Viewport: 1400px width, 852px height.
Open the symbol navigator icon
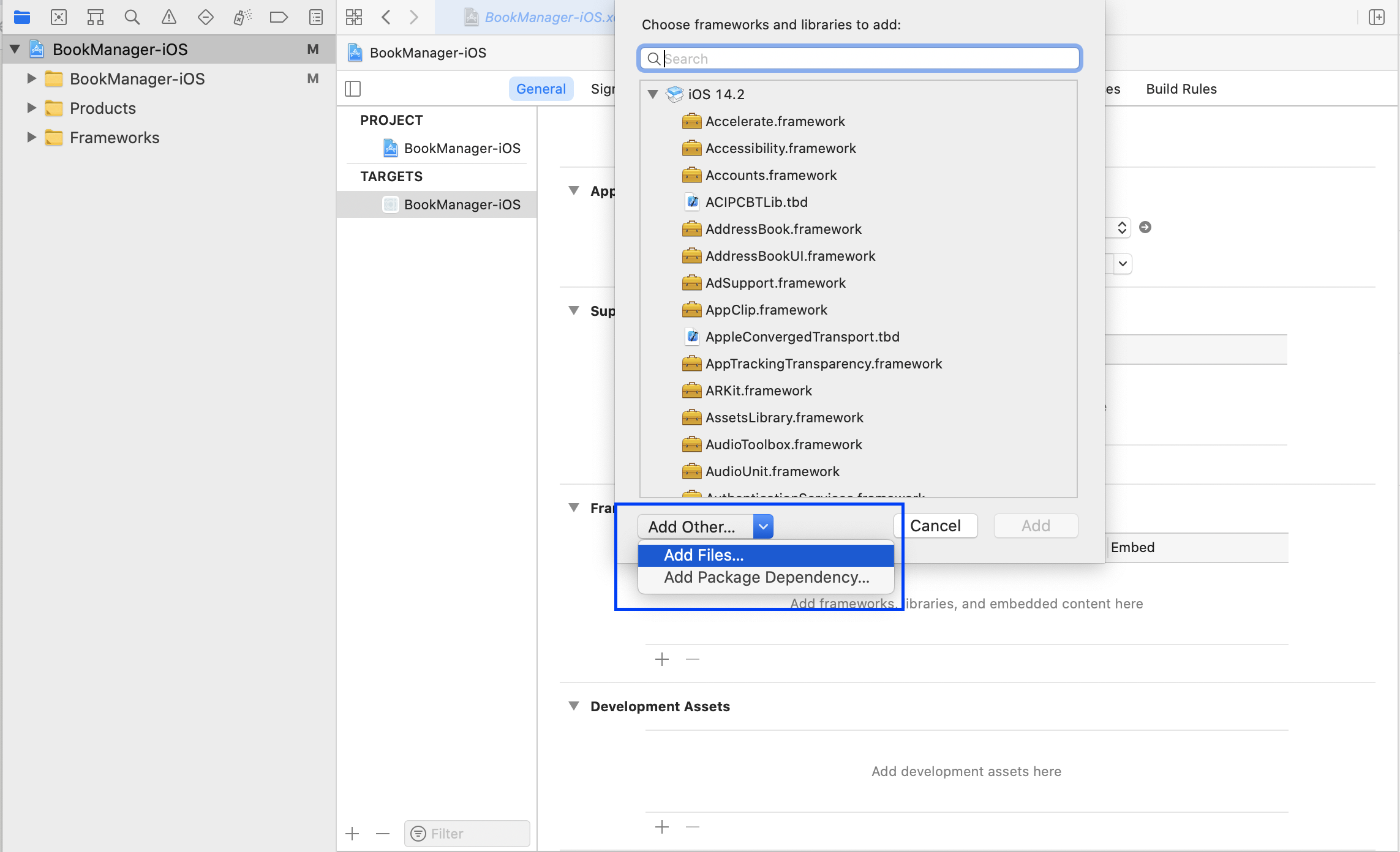96,17
